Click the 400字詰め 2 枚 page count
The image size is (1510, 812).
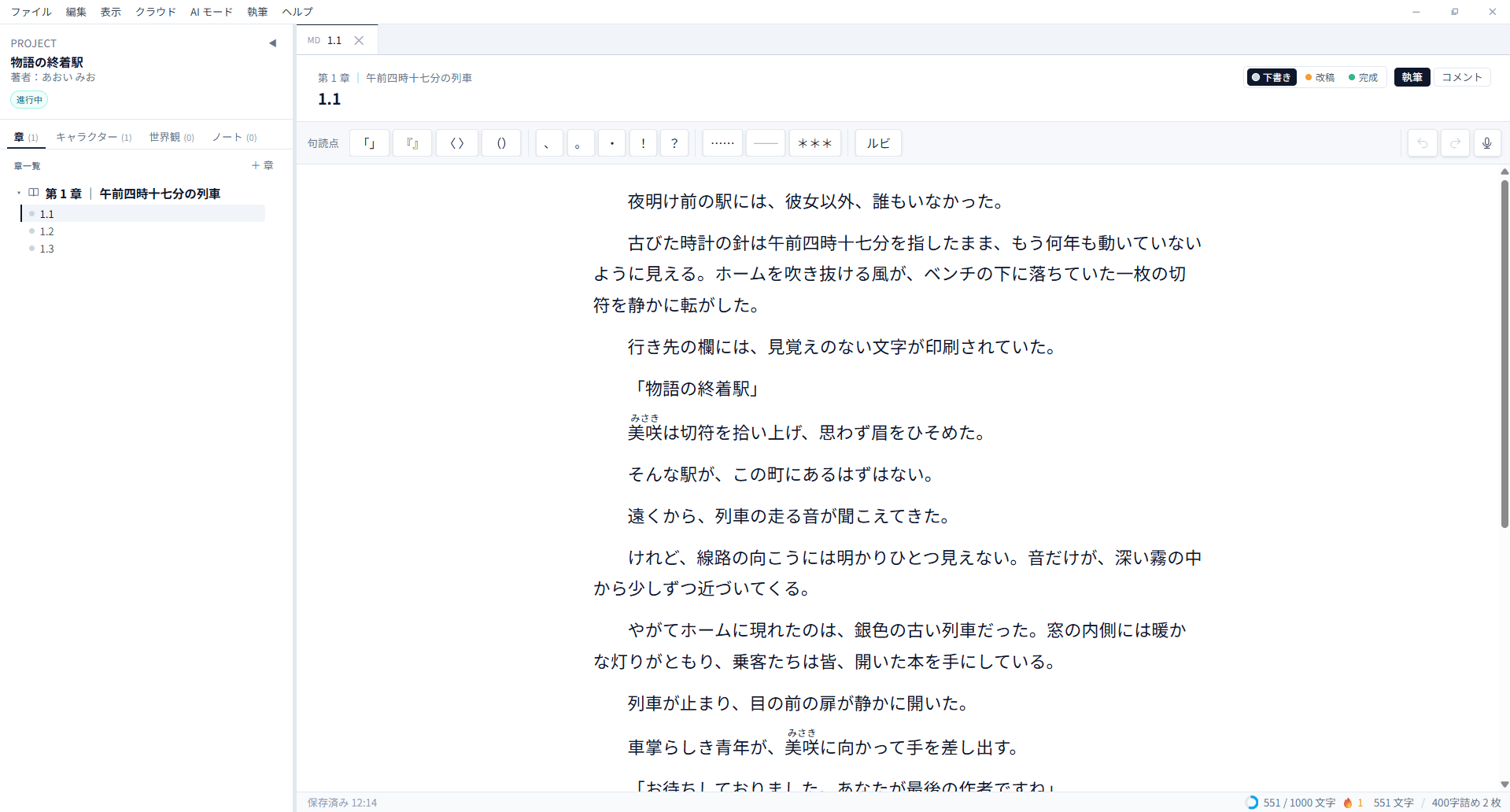click(x=1466, y=803)
